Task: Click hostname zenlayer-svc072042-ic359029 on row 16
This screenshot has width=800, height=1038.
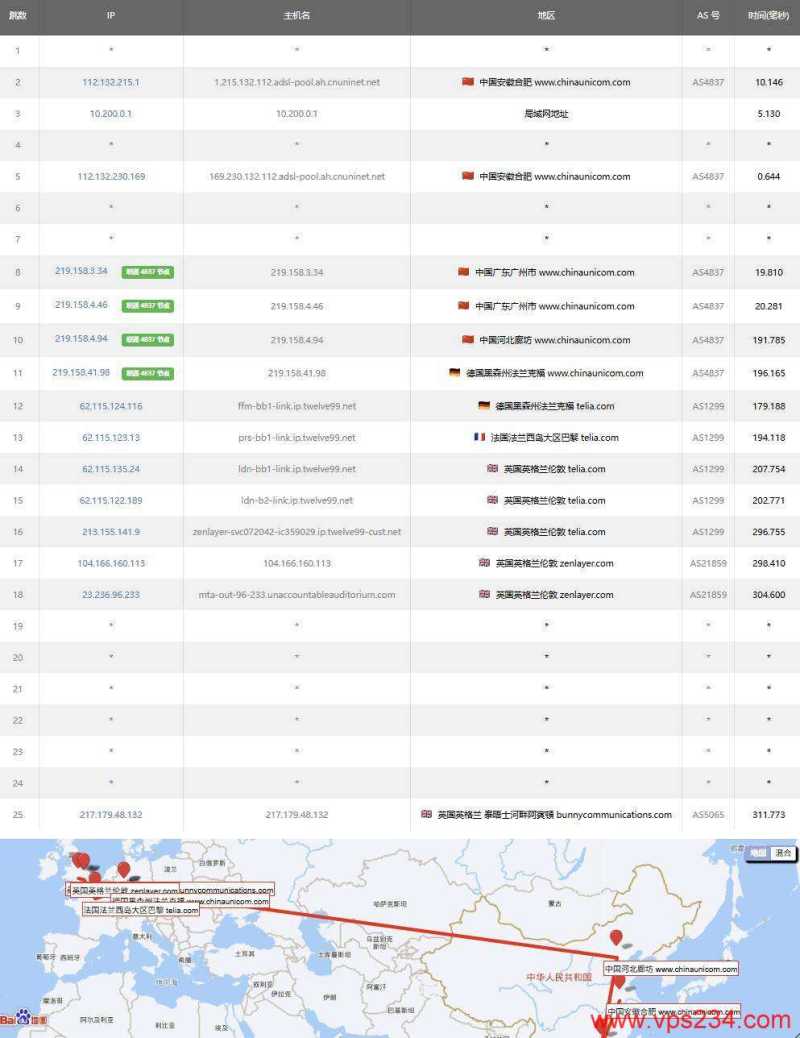Action: (295, 531)
